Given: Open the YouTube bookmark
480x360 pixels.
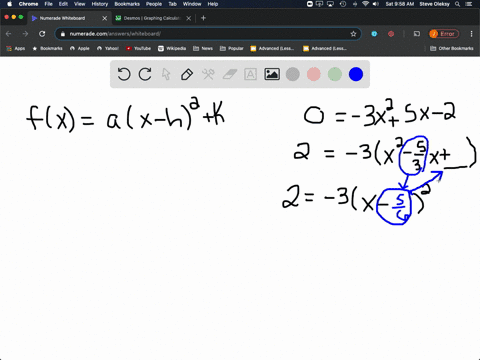Looking at the screenshot, I should pos(138,48).
